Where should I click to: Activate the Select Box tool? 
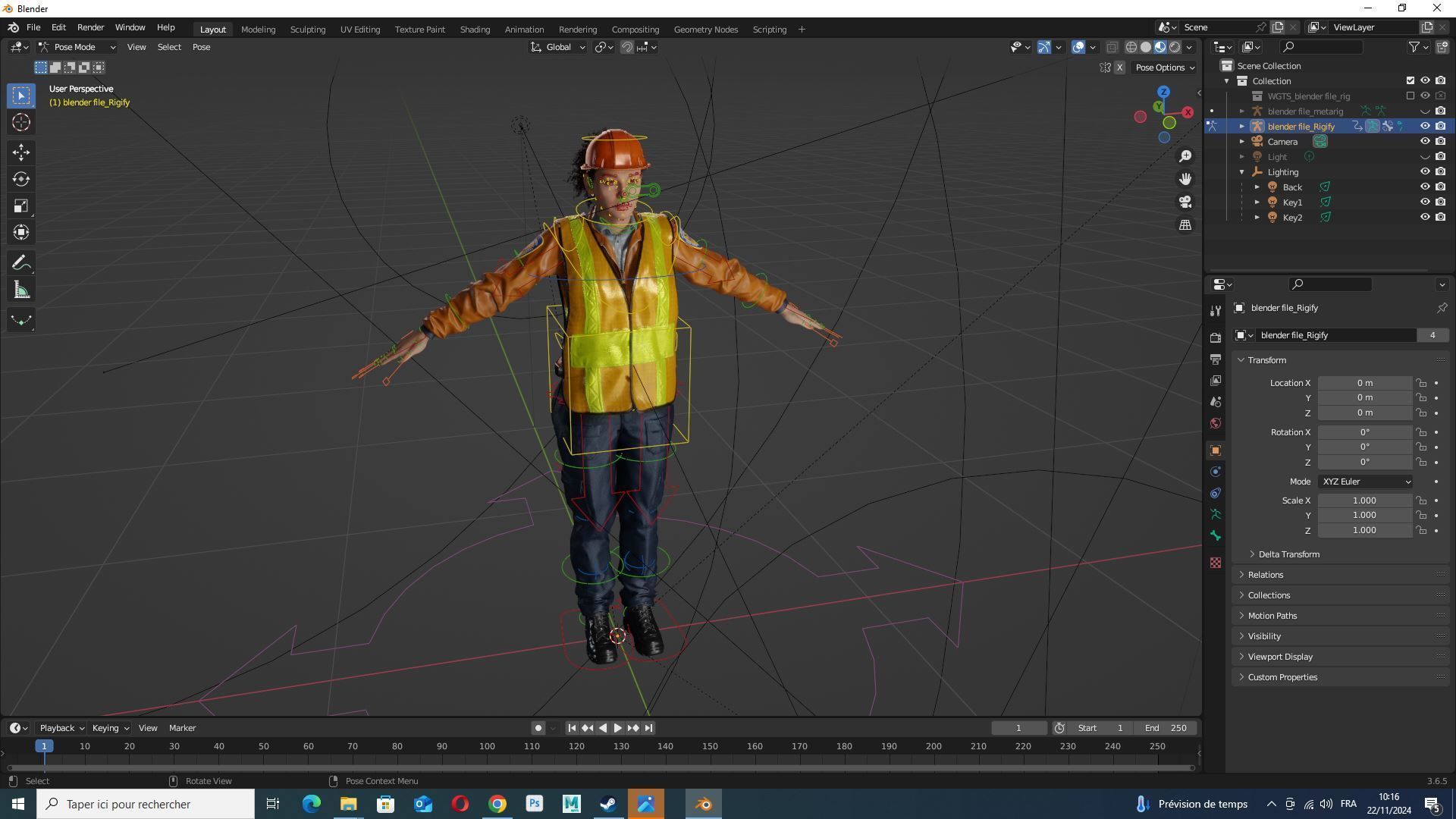coord(21,96)
